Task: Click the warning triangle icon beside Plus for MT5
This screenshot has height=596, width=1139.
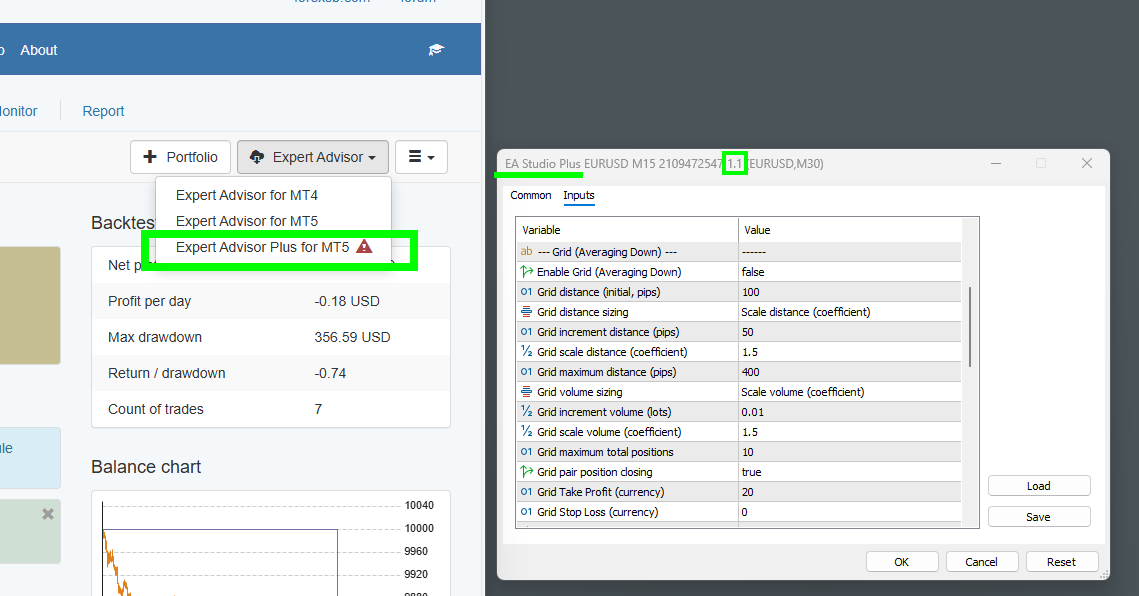Action: (364, 247)
